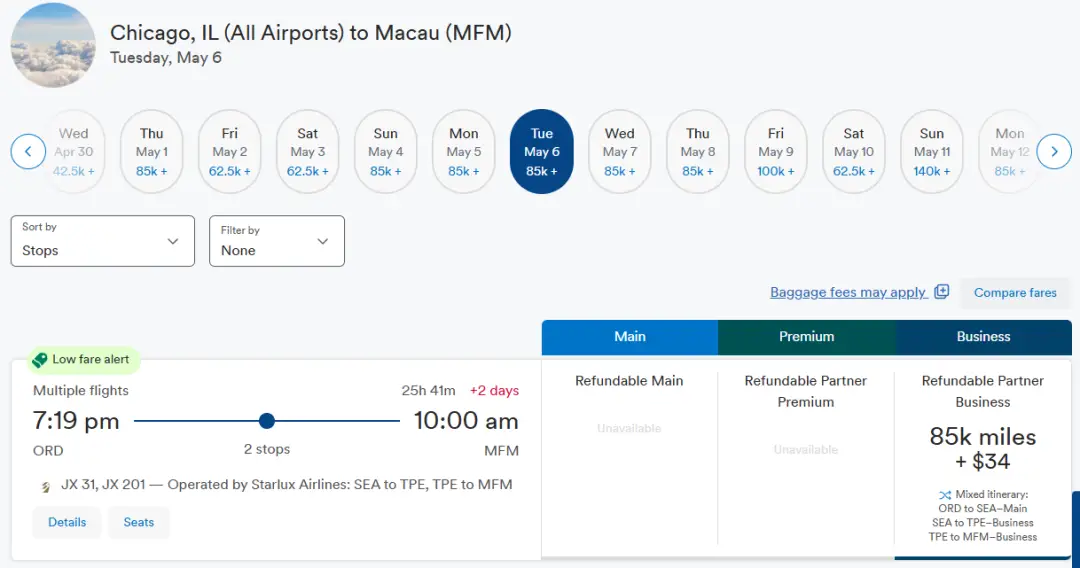The image size is (1080, 568).
Task: Select the 85k miles Business fare
Action: point(983,449)
